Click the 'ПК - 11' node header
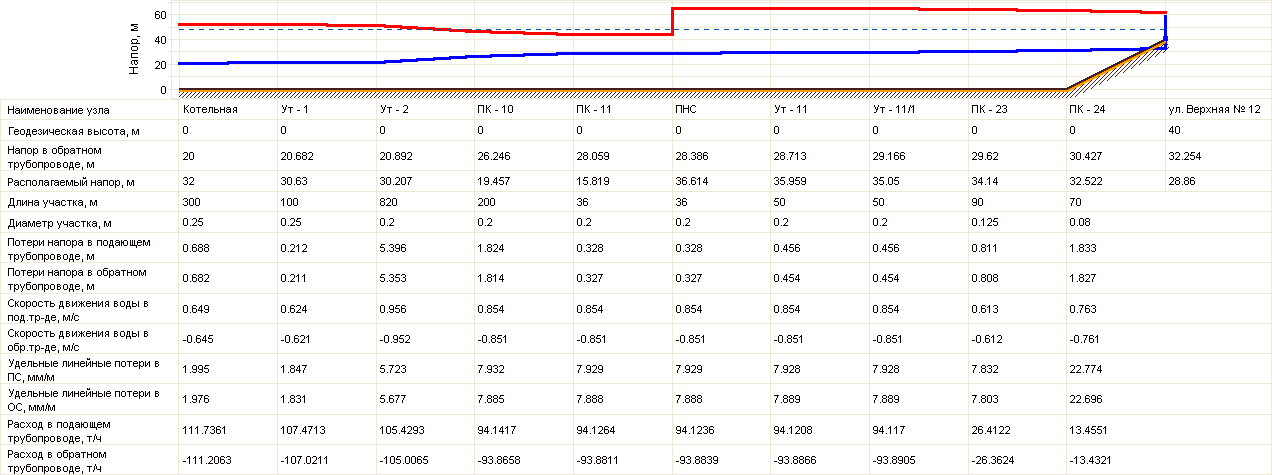 594,109
